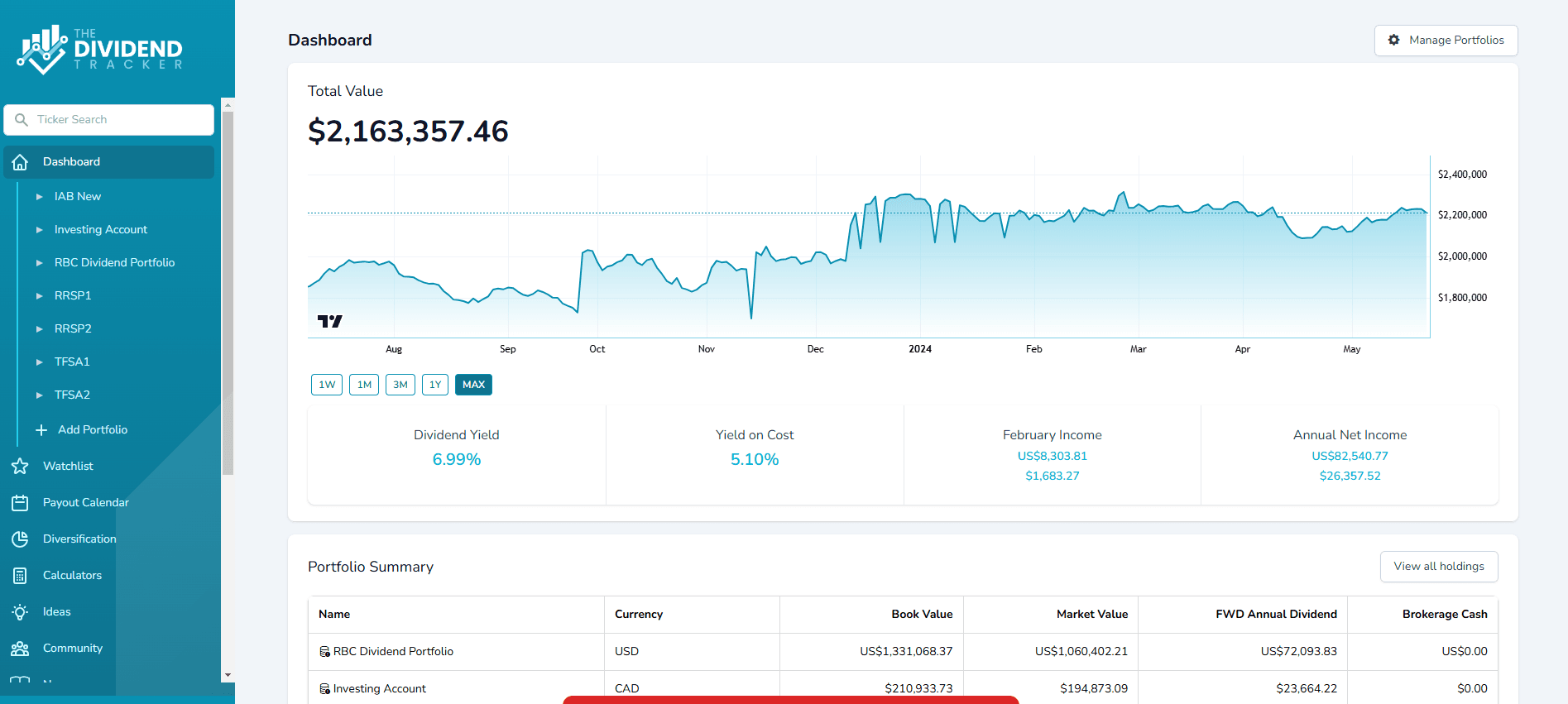Viewport: 1568px width, 704px height.
Task: Click the Payout Calendar icon
Action: 21,503
